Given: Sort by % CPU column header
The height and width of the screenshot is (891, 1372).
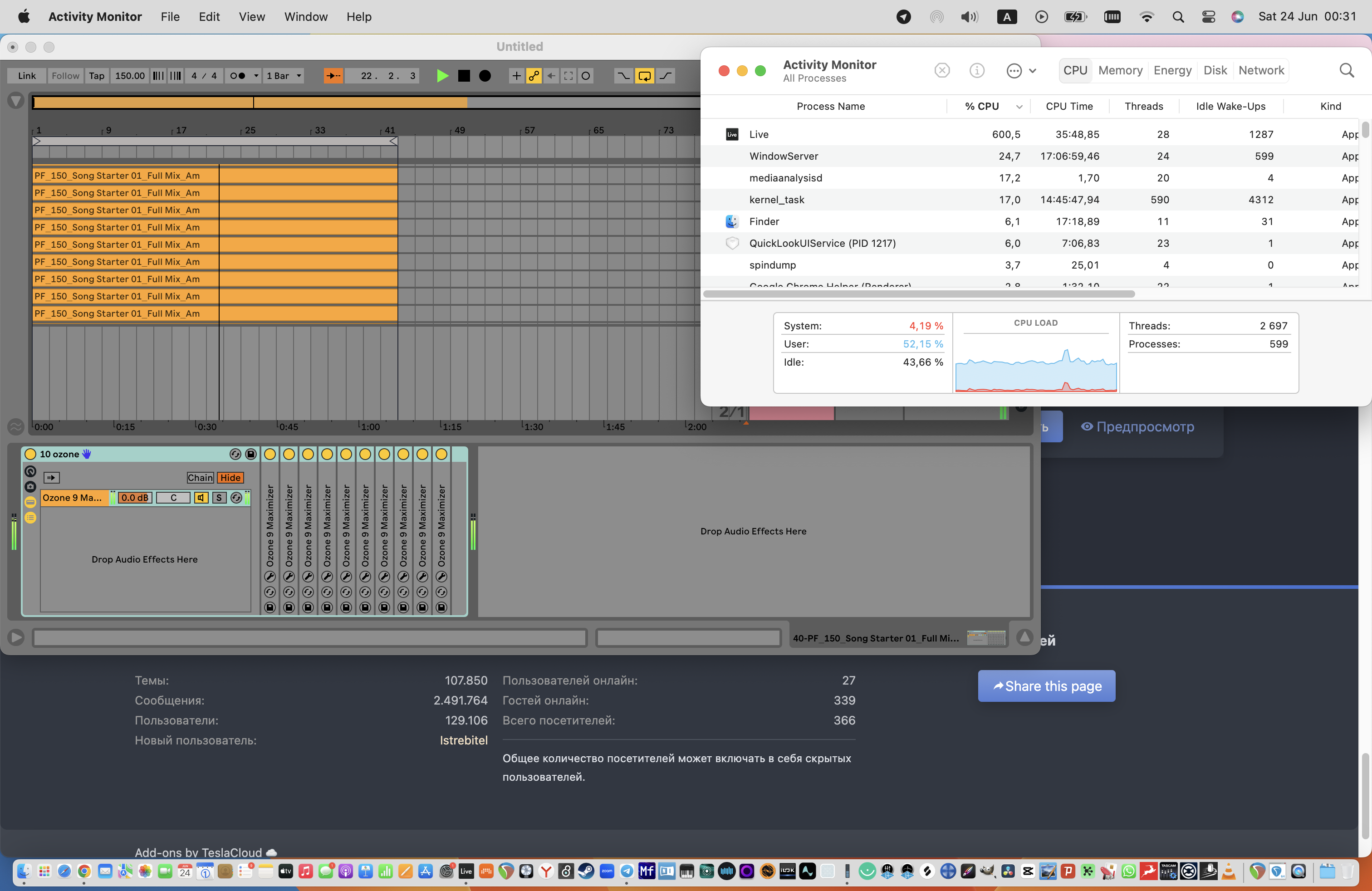Looking at the screenshot, I should coord(988,106).
